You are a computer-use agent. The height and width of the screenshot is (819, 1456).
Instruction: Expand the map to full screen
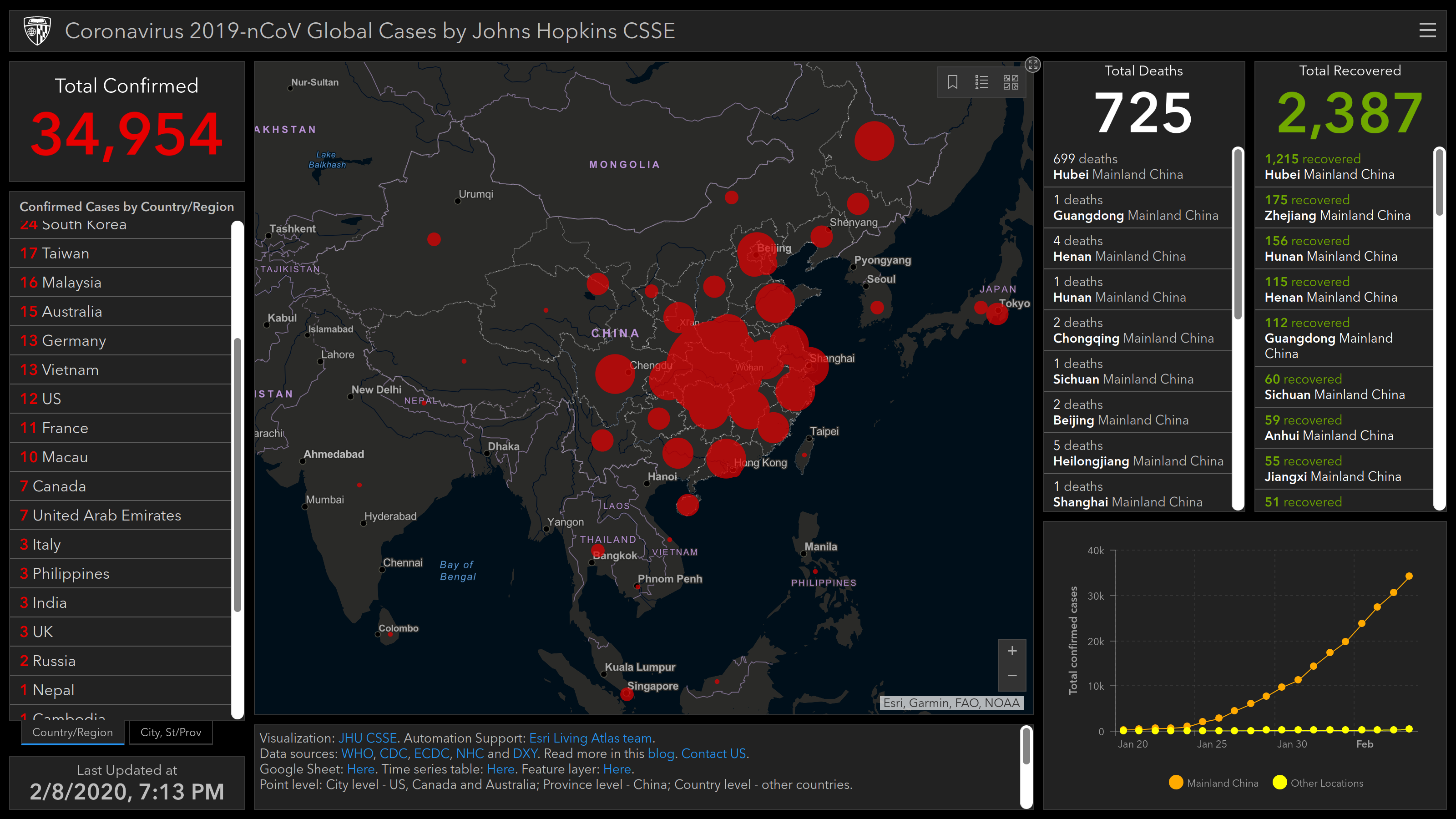[1033, 65]
